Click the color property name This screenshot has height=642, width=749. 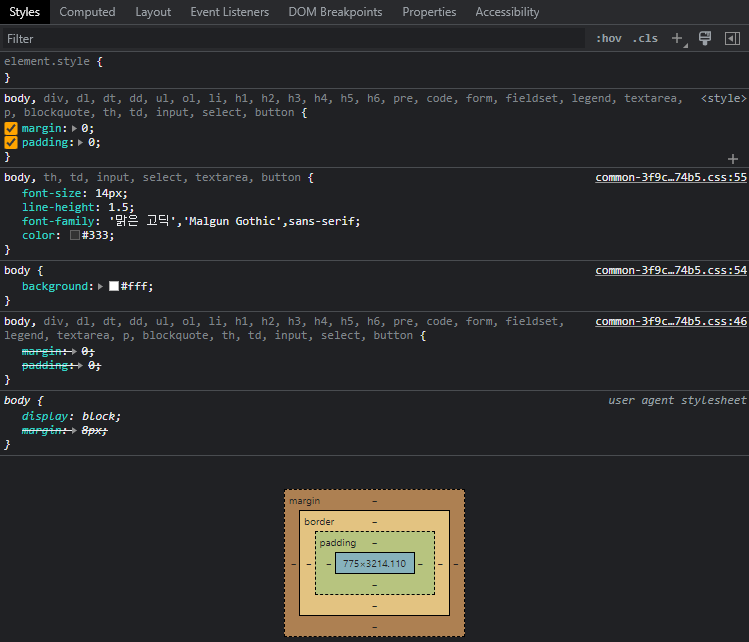click(38, 235)
